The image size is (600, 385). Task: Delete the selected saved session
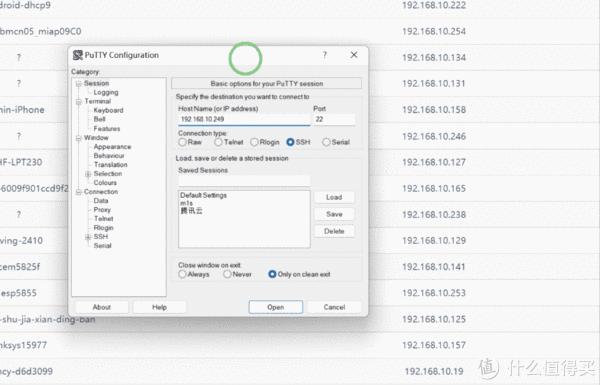(334, 231)
